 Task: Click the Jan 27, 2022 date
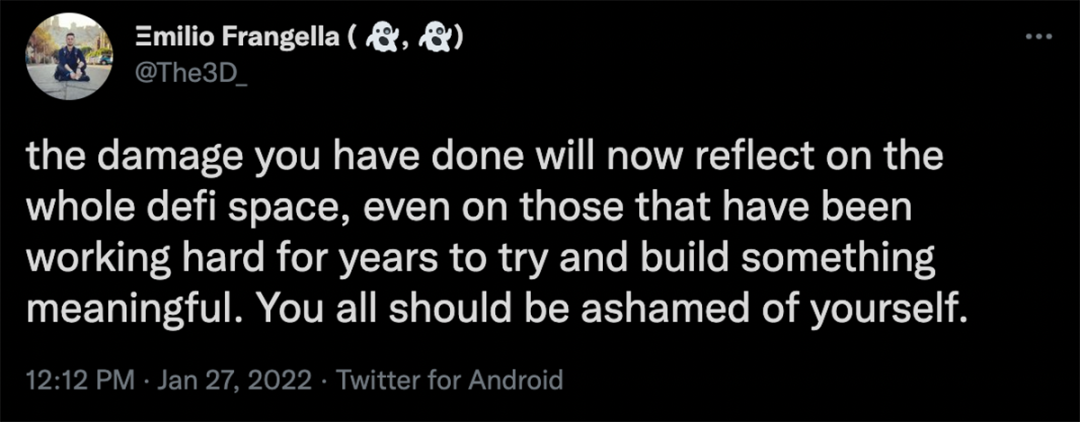[x=236, y=380]
